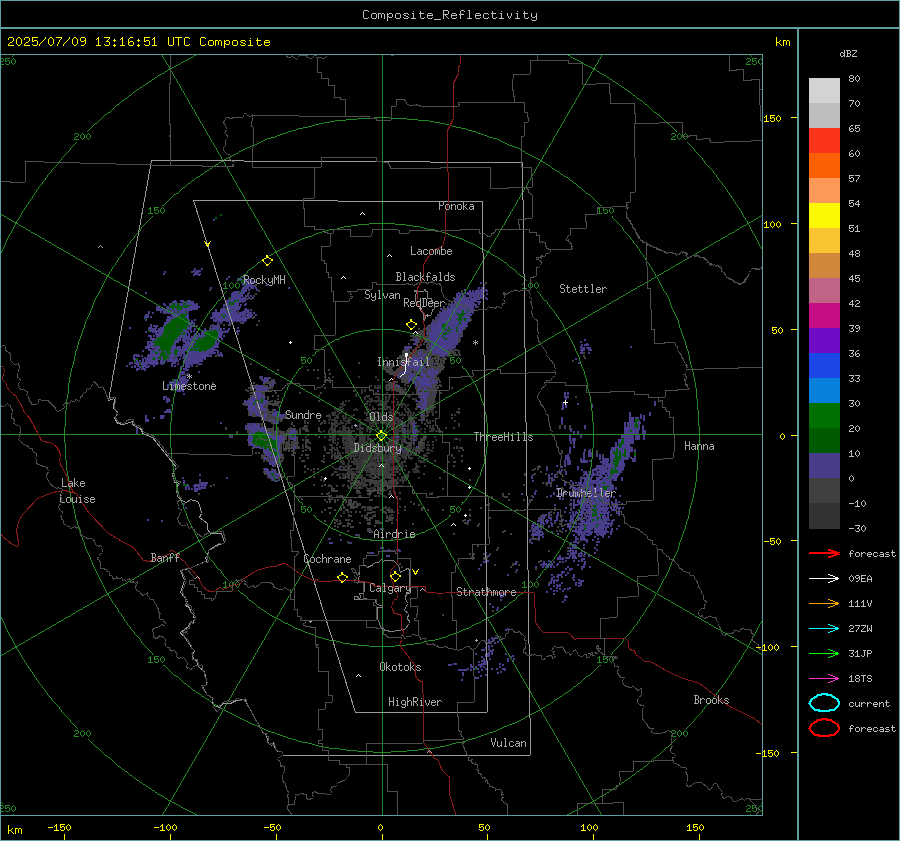Screen dimensions: 900x841
Task: Click the Banff label
Action: click(x=165, y=558)
